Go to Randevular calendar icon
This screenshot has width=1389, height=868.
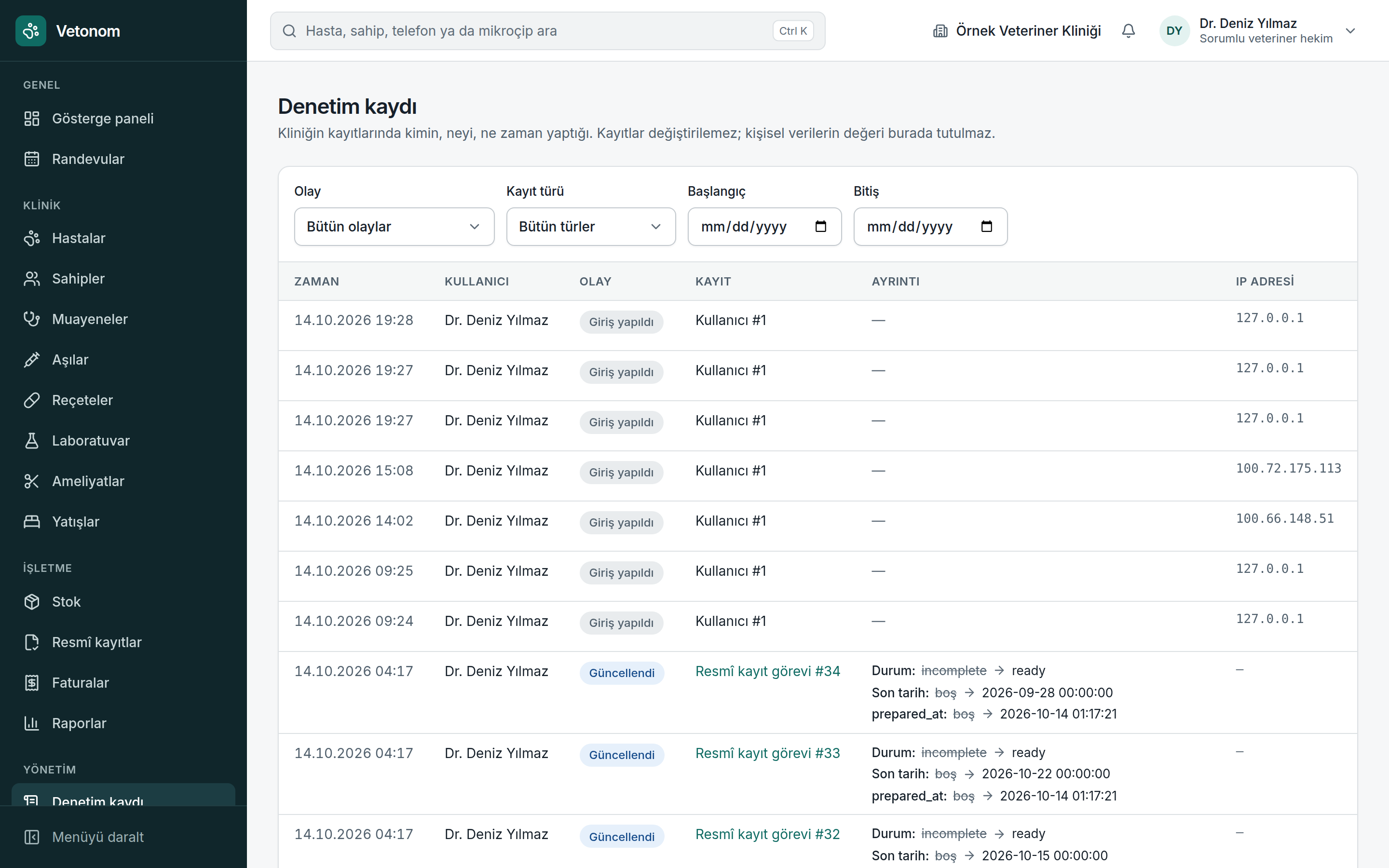(31, 159)
